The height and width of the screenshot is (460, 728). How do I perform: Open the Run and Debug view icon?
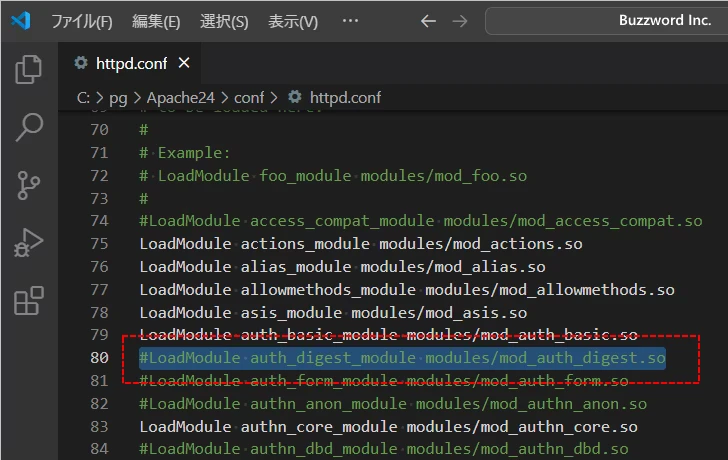29,242
